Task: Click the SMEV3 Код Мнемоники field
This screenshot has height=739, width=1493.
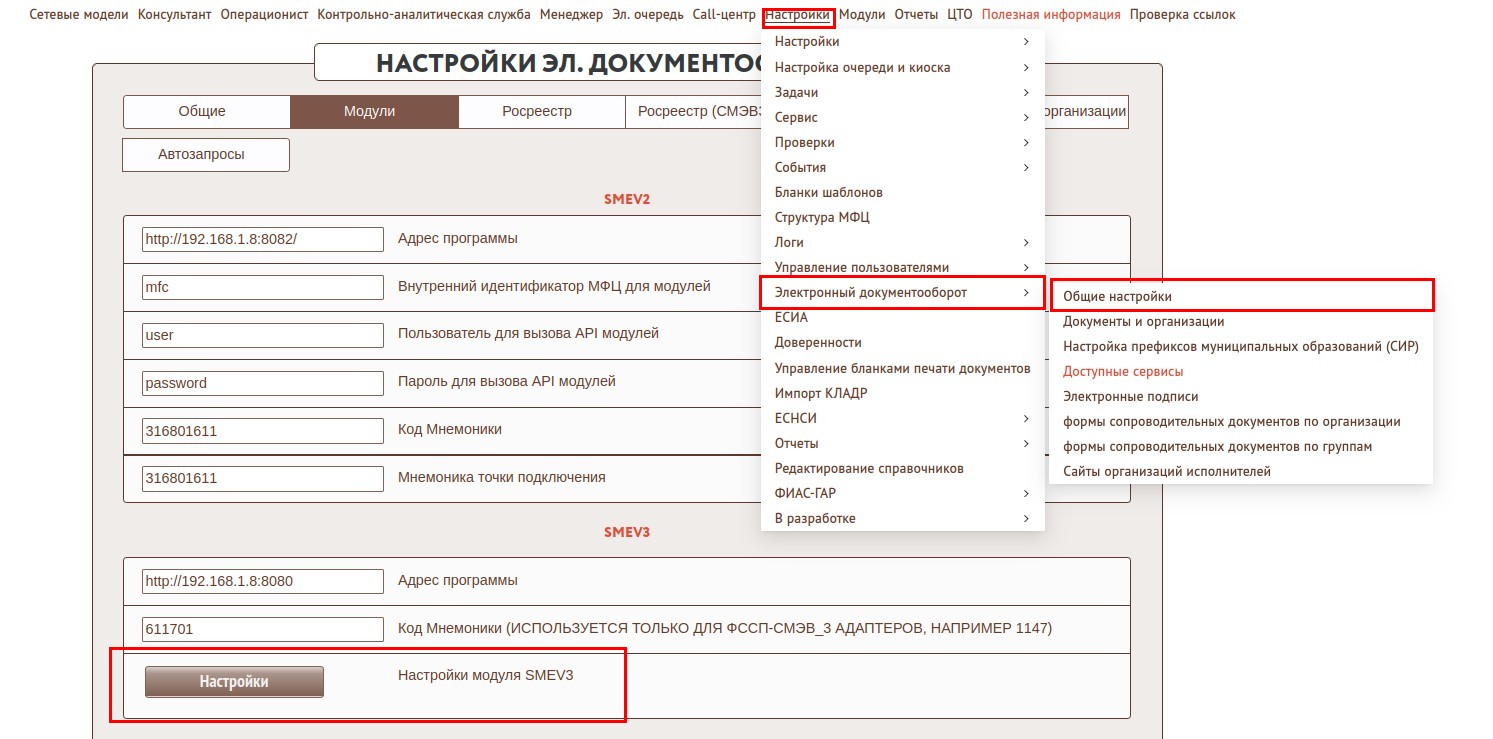Action: click(263, 629)
